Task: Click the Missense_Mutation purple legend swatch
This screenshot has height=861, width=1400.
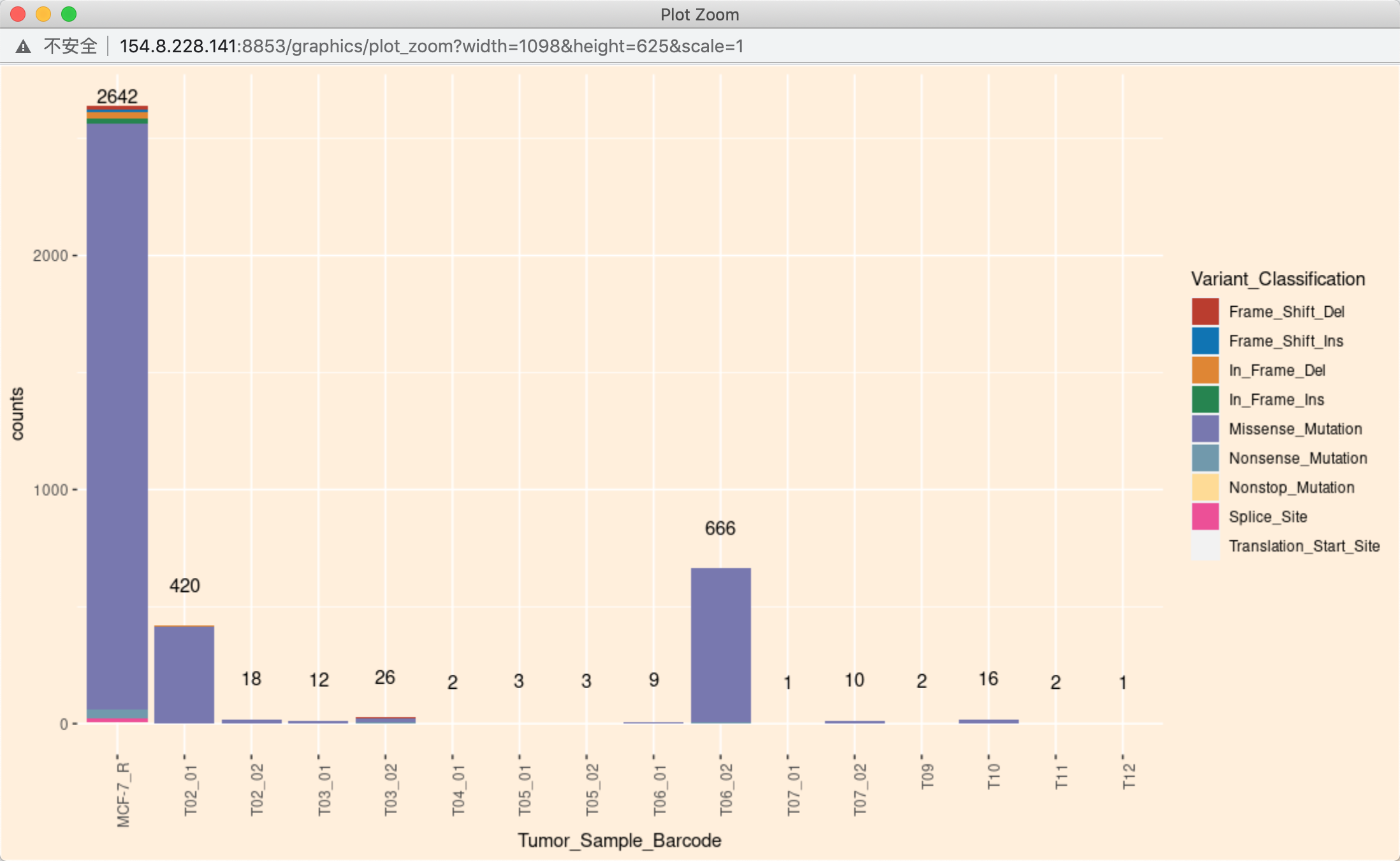Action: pos(1205,429)
